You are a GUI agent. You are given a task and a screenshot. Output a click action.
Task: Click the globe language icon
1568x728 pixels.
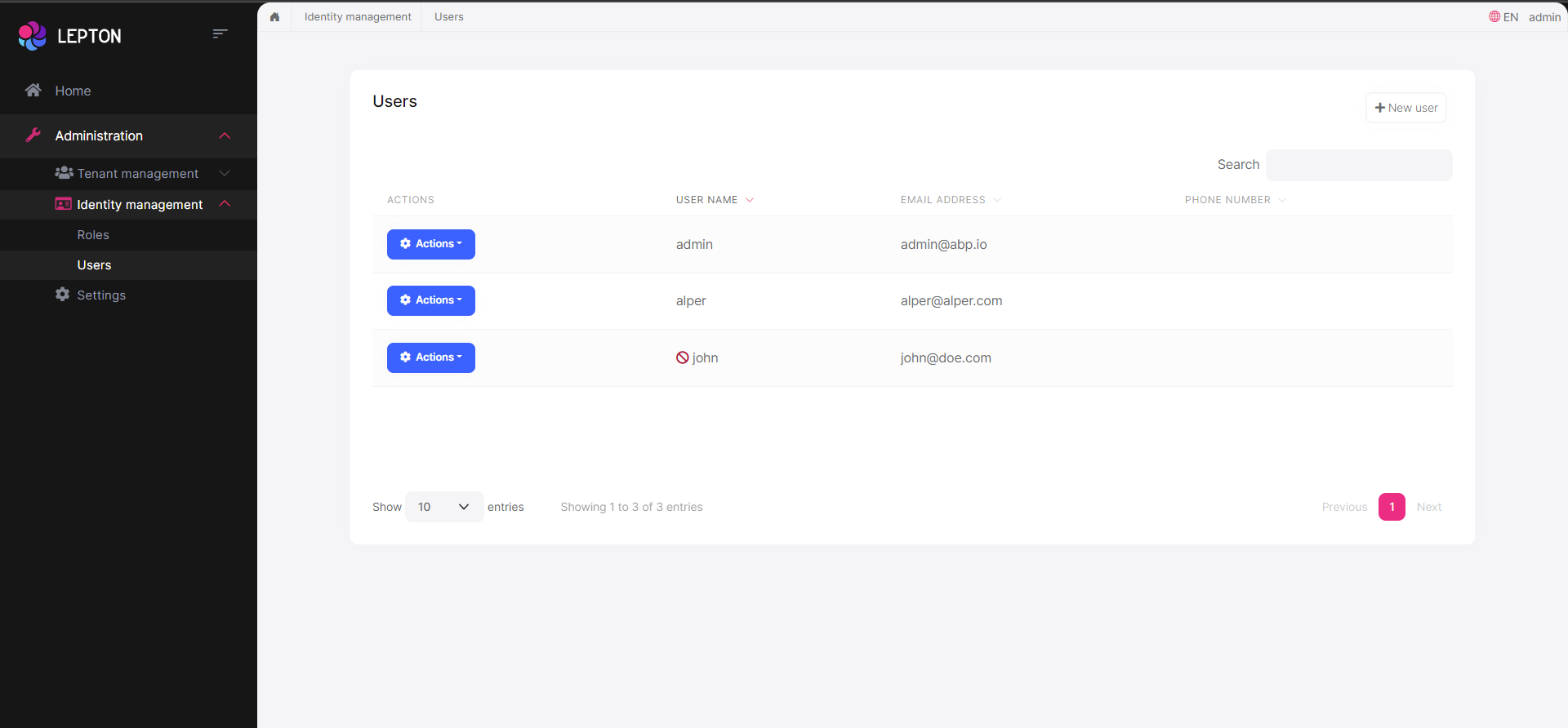[x=1494, y=17]
